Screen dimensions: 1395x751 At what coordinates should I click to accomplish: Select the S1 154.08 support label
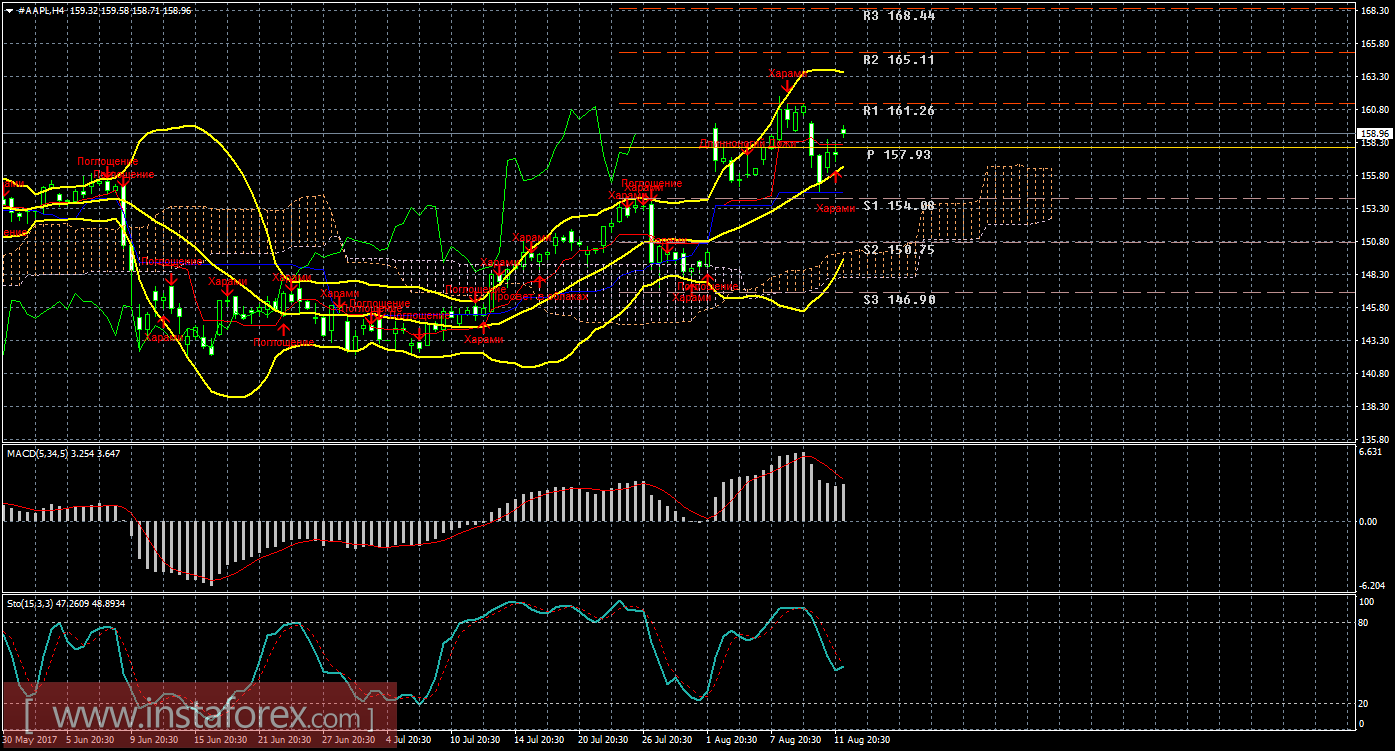coord(898,205)
